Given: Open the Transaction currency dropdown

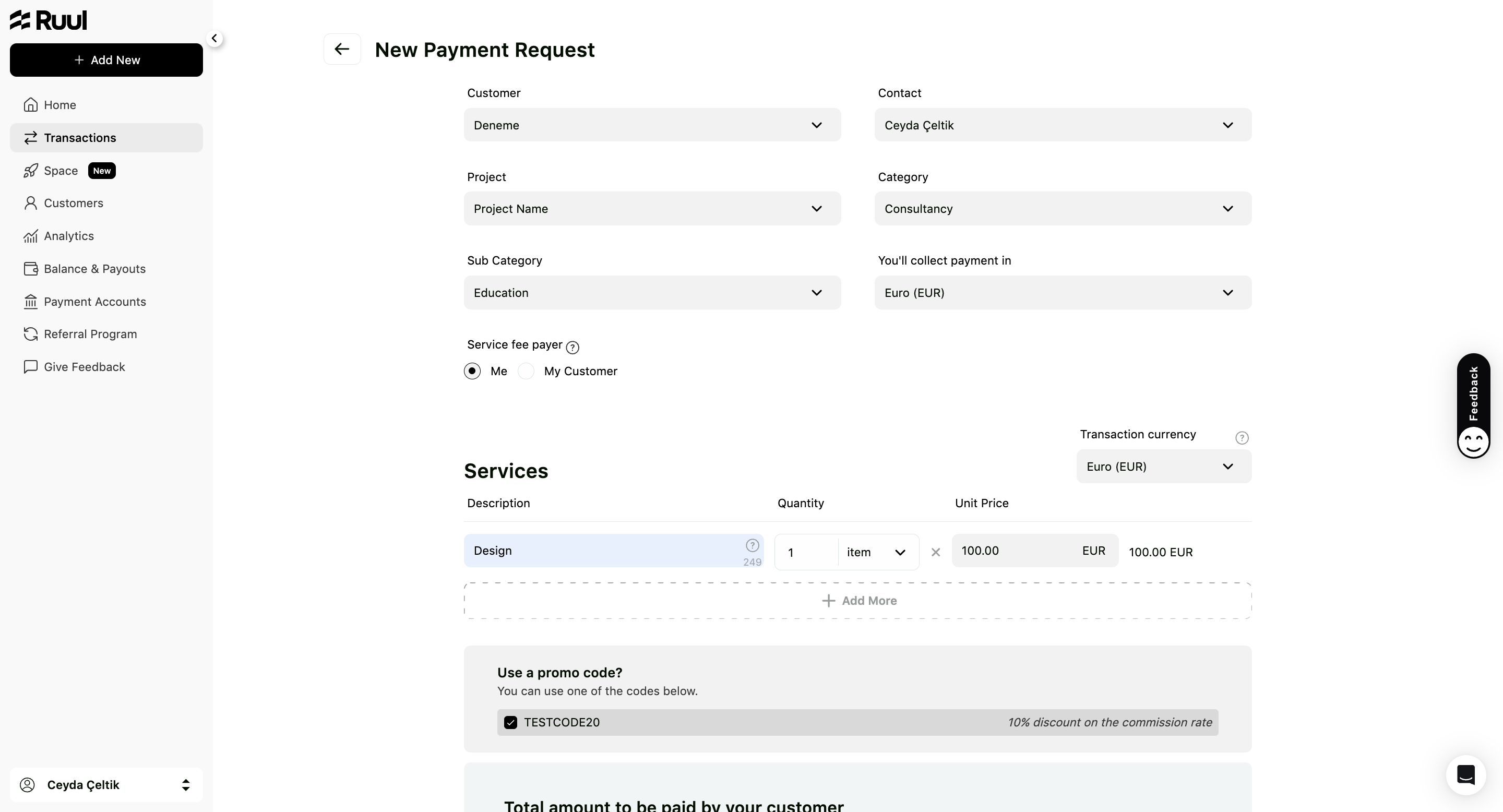Looking at the screenshot, I should click(1164, 467).
